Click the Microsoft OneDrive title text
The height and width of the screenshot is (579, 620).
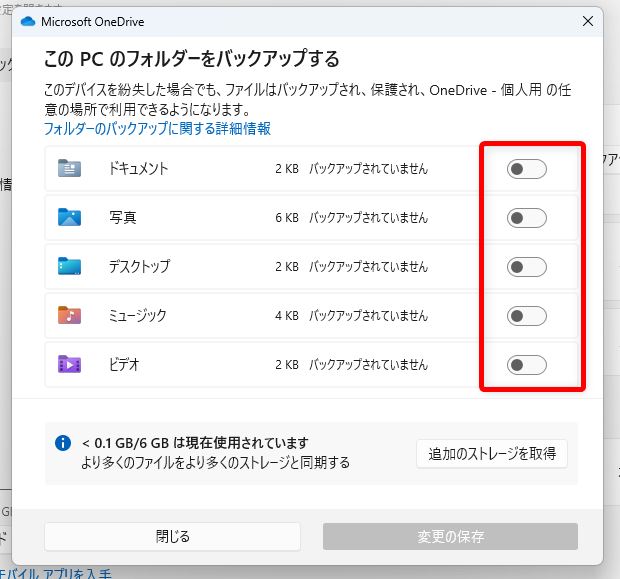(93, 22)
